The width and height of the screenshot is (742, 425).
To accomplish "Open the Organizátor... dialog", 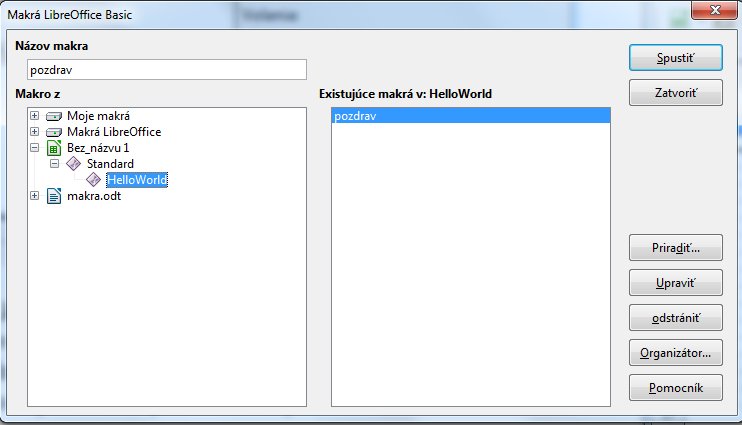I will 676,353.
